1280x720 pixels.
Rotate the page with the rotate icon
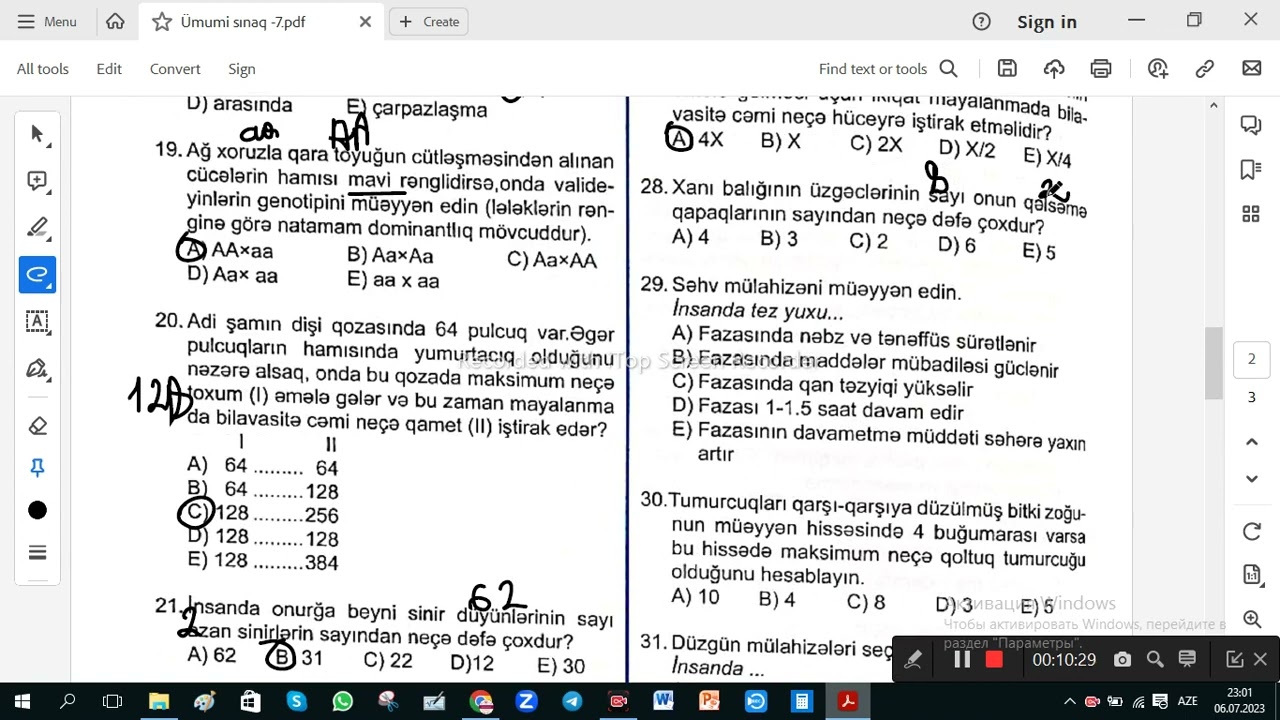pyautogui.click(x=1251, y=532)
